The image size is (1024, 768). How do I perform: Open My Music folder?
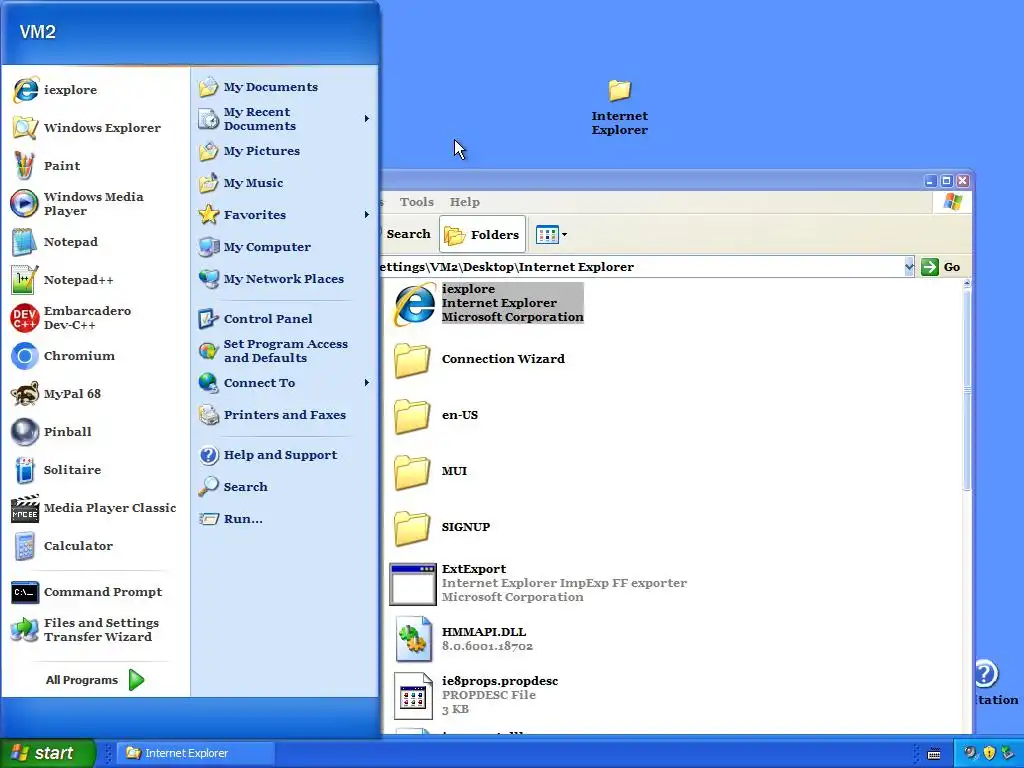pos(284,183)
